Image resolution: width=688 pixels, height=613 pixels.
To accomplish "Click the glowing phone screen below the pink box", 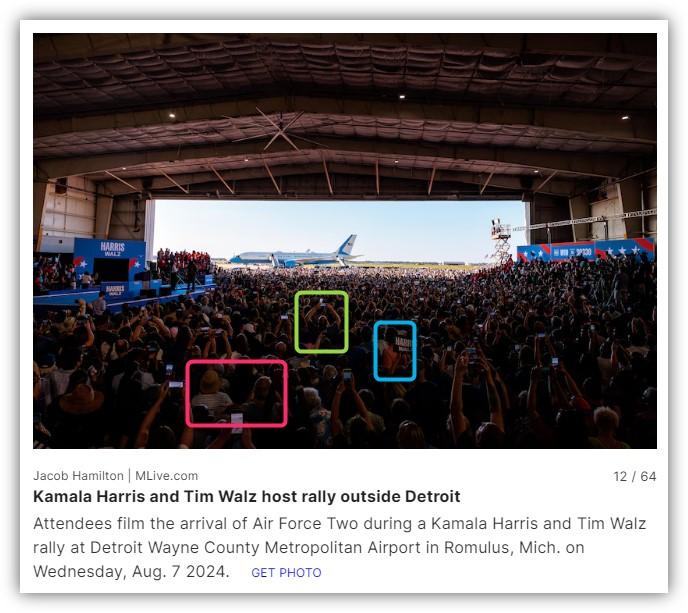I will point(237,419).
